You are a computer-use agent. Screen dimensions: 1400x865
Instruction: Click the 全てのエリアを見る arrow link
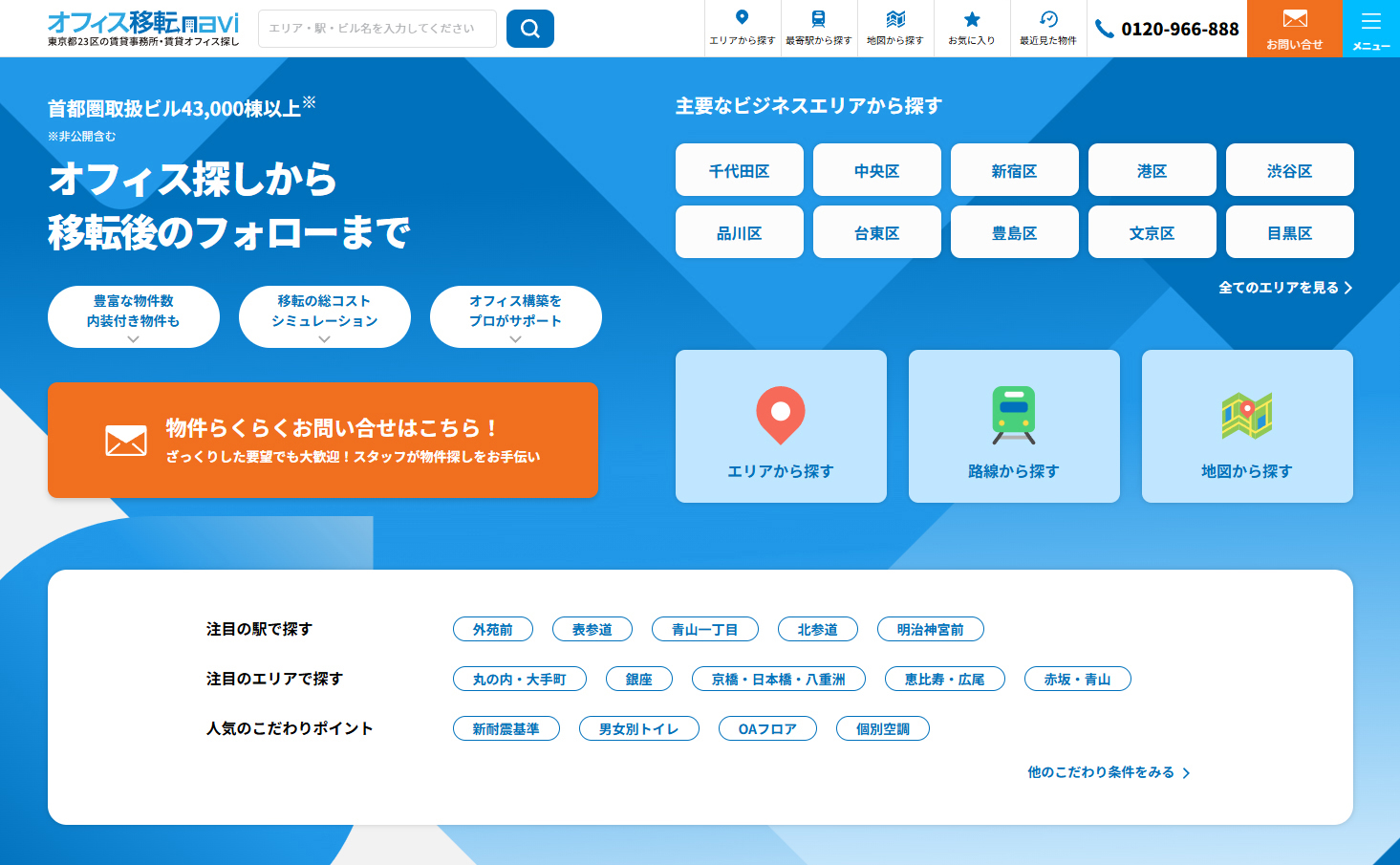(x=1285, y=287)
